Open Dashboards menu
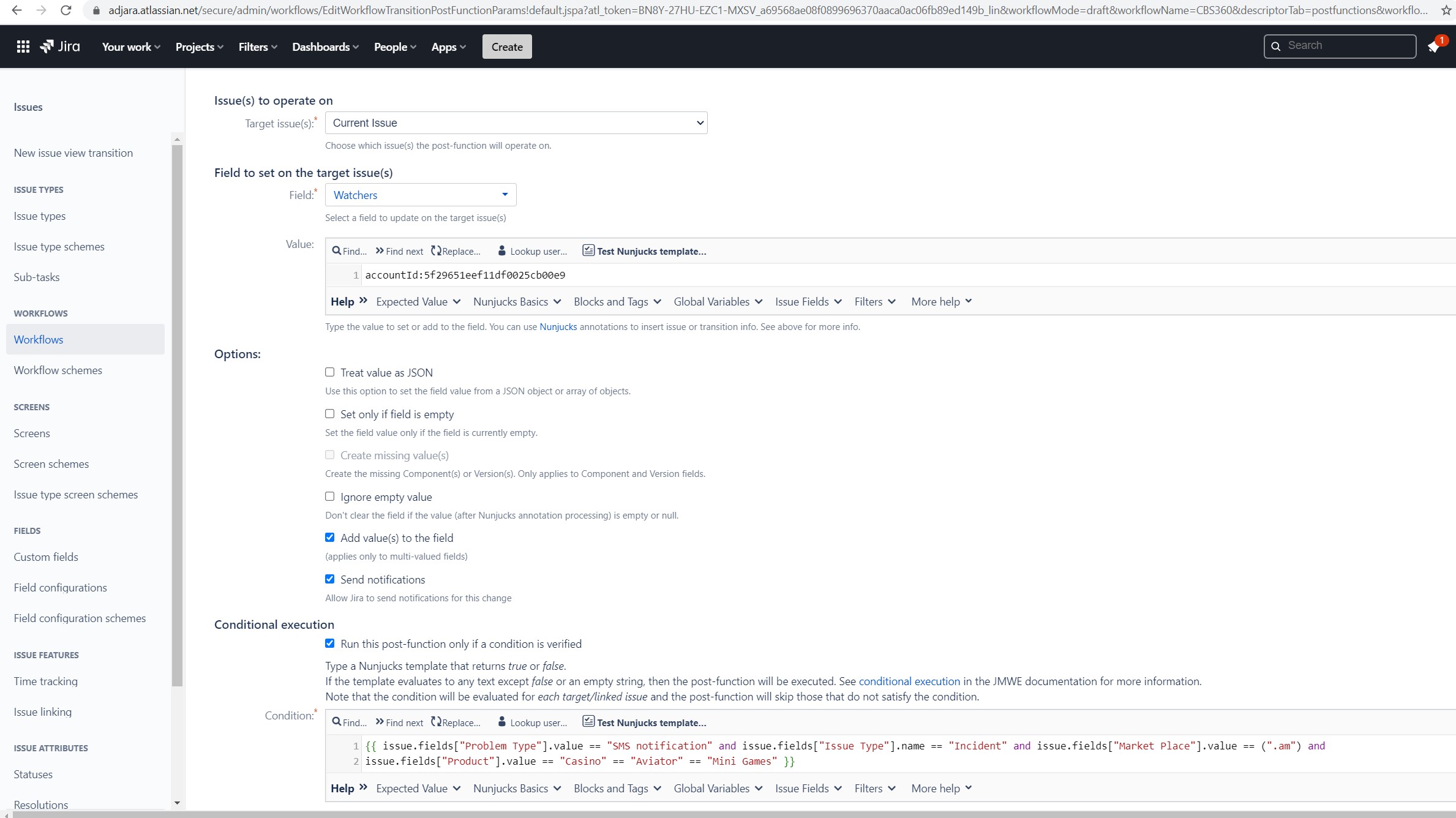 click(x=325, y=47)
